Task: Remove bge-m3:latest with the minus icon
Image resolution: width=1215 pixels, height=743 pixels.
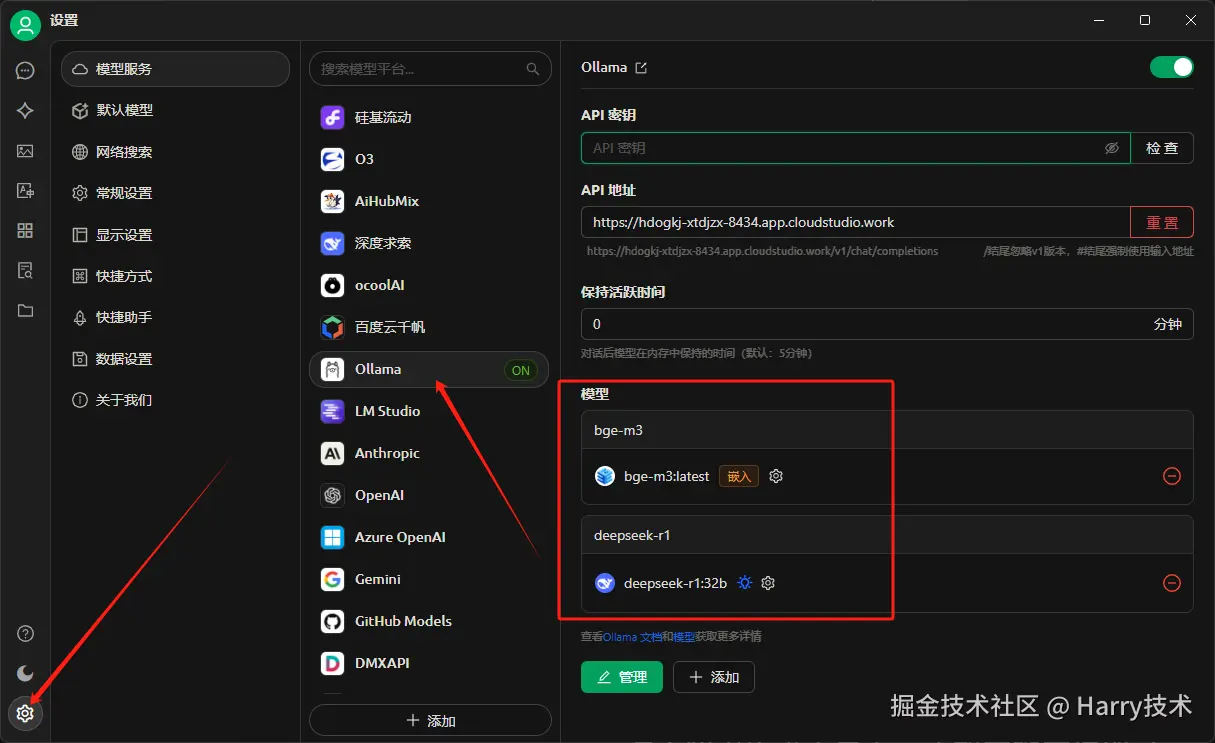Action: click(1172, 476)
